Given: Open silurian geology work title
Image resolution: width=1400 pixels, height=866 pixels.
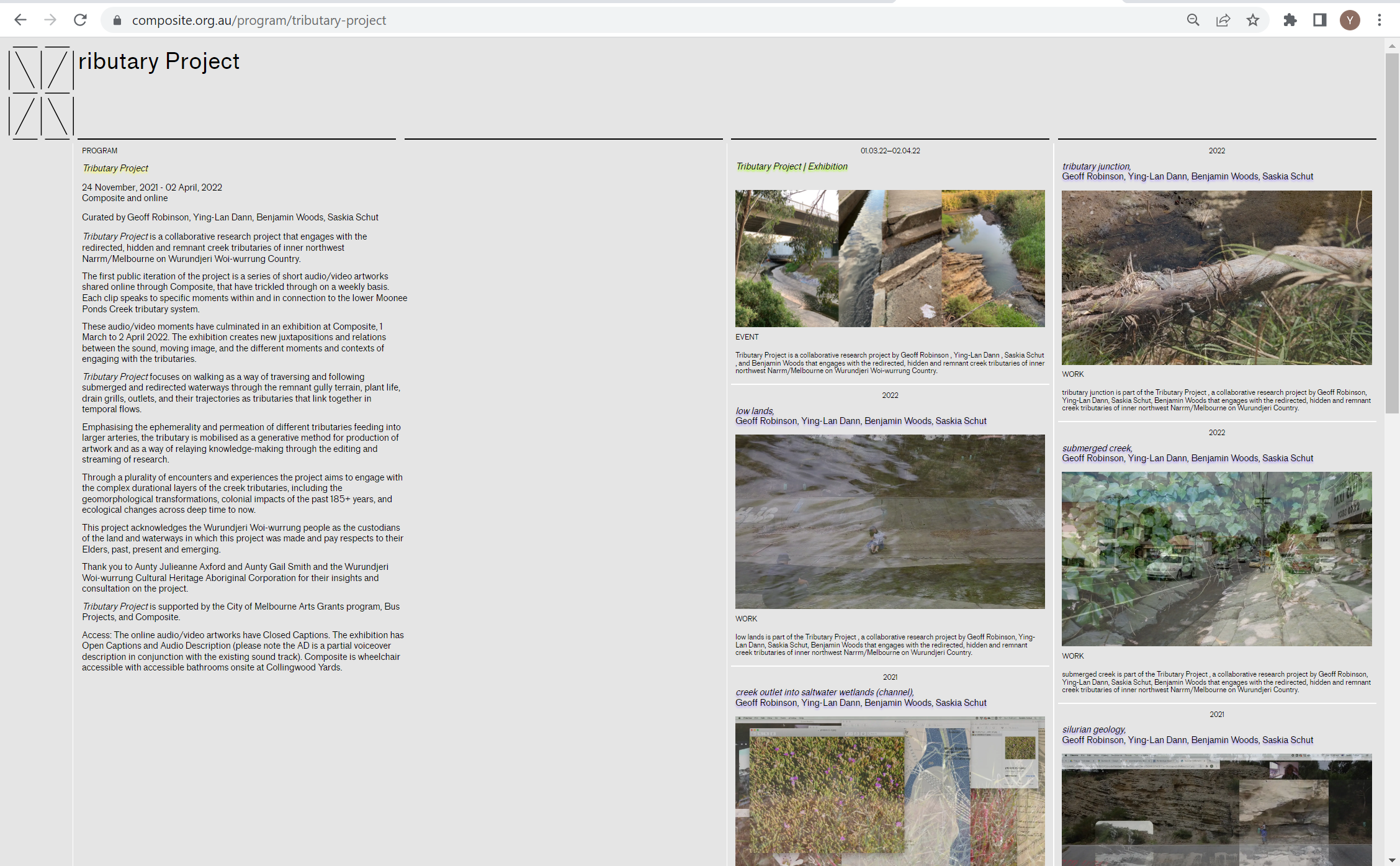Looking at the screenshot, I should point(1093,729).
